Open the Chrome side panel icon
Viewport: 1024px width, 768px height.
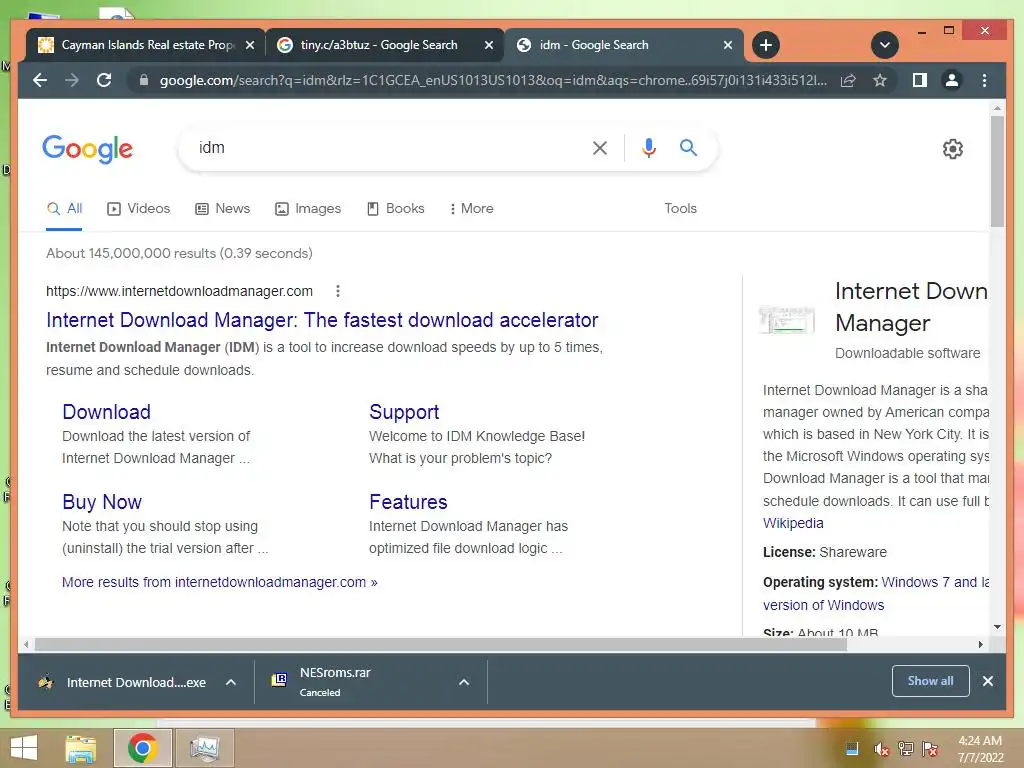tap(920, 80)
